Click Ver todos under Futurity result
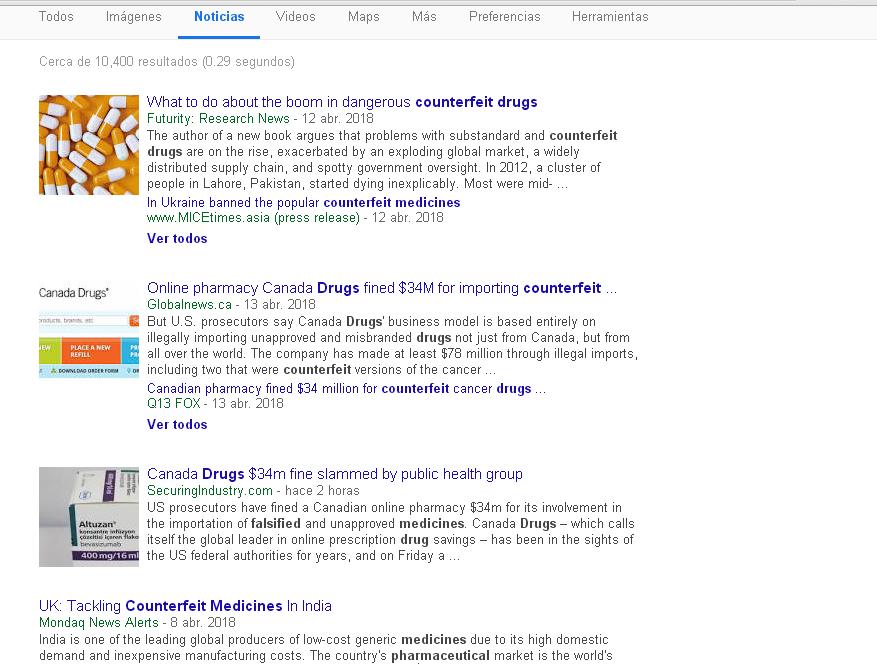This screenshot has width=877, height=664. (x=177, y=238)
